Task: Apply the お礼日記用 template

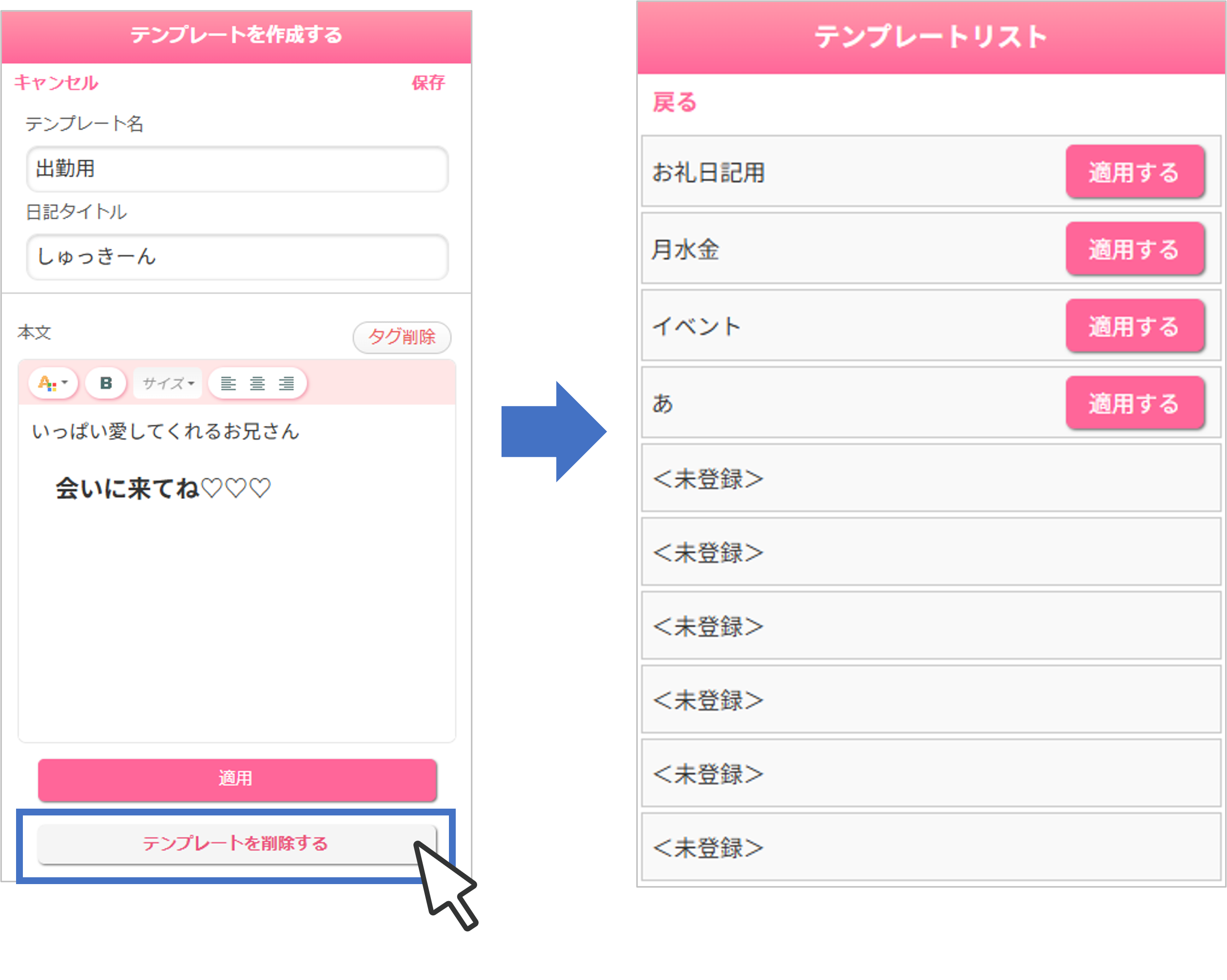Action: point(1135,172)
